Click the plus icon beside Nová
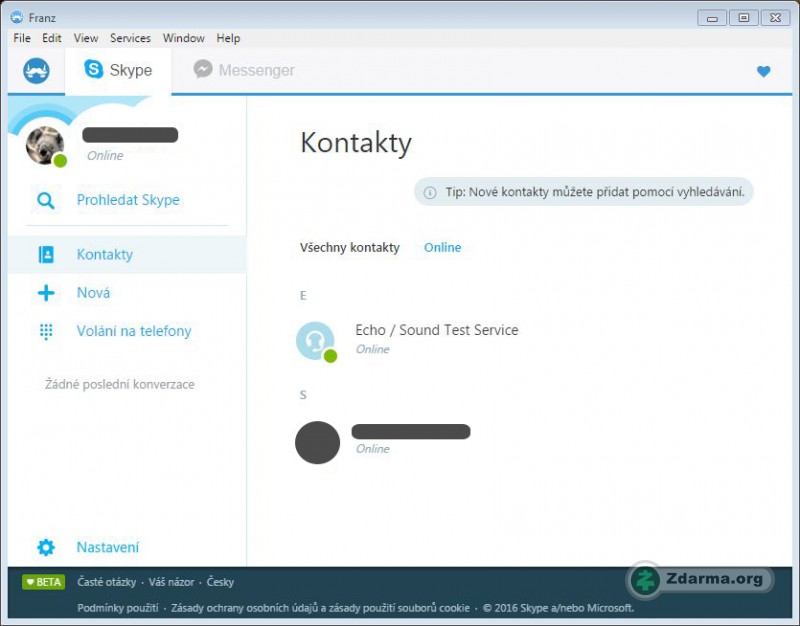 click(46, 293)
